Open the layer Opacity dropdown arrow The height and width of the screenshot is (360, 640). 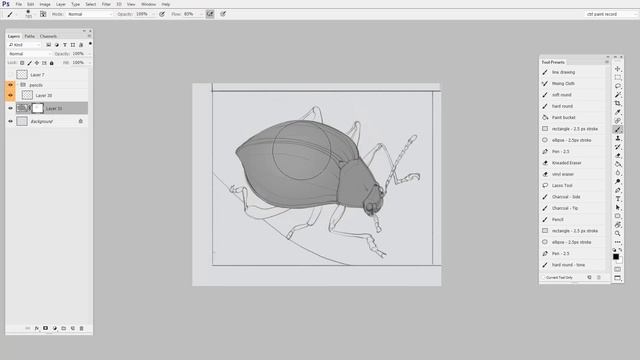point(89,53)
